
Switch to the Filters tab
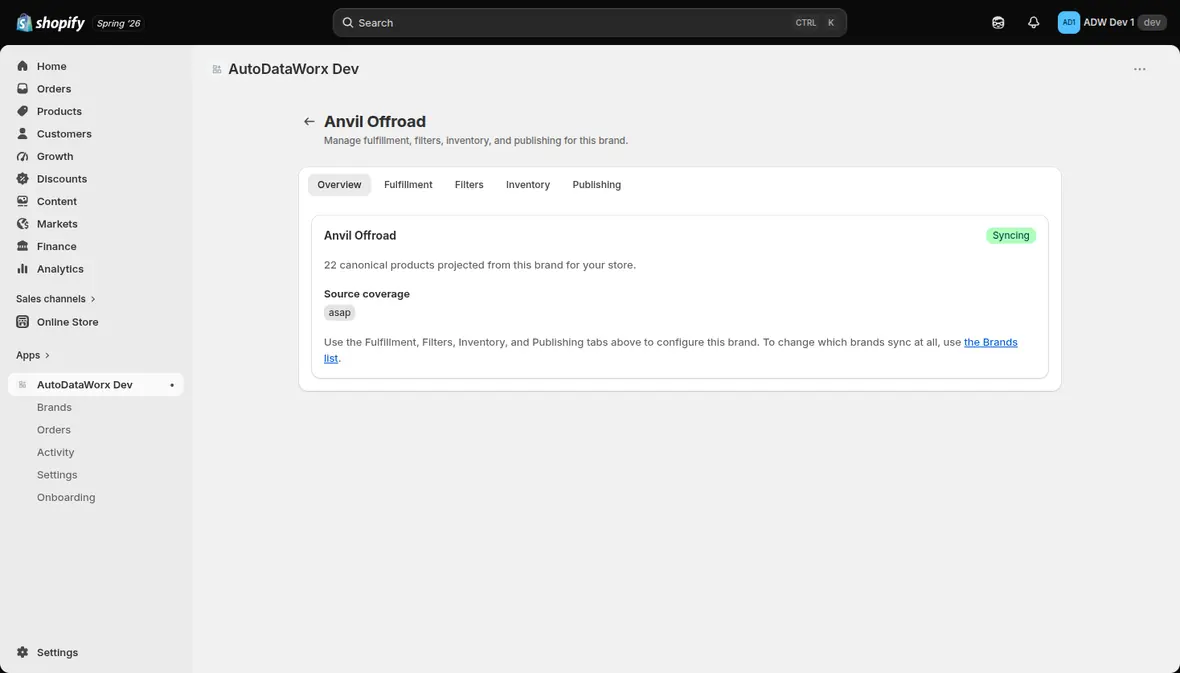point(469,184)
